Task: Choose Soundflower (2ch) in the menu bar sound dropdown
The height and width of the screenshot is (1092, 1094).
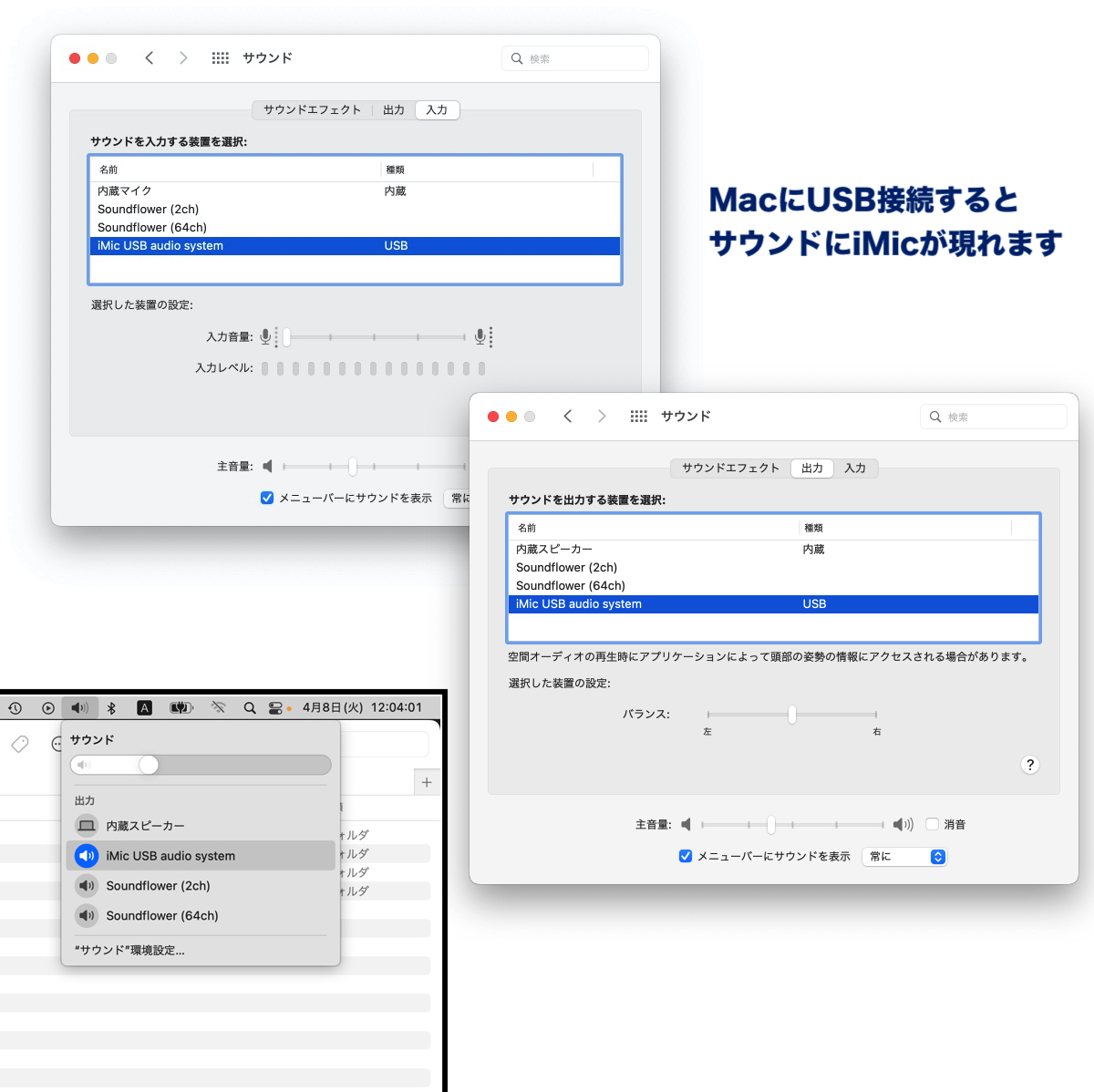Action: [x=201, y=886]
